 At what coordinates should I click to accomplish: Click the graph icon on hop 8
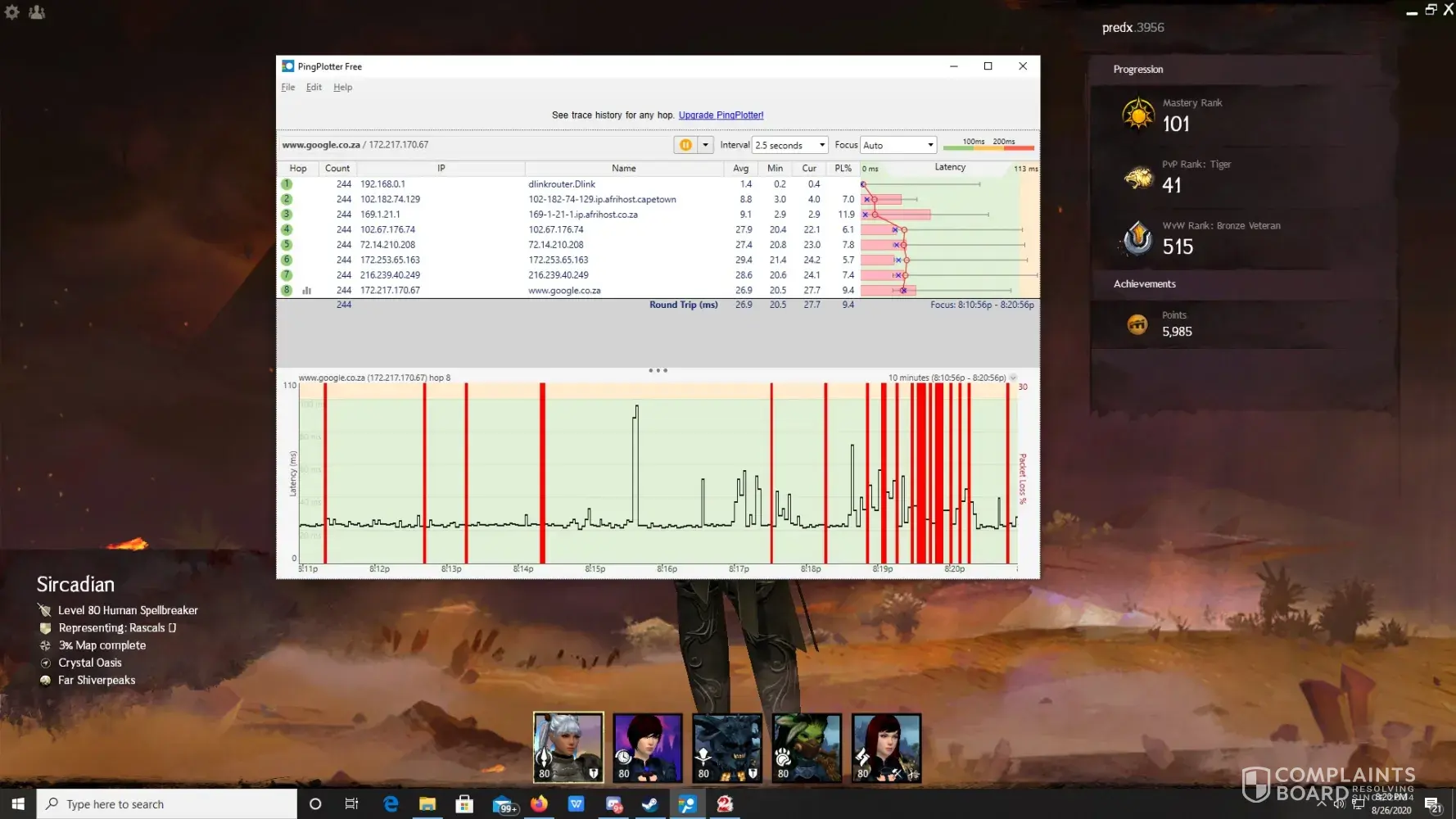[x=307, y=291]
